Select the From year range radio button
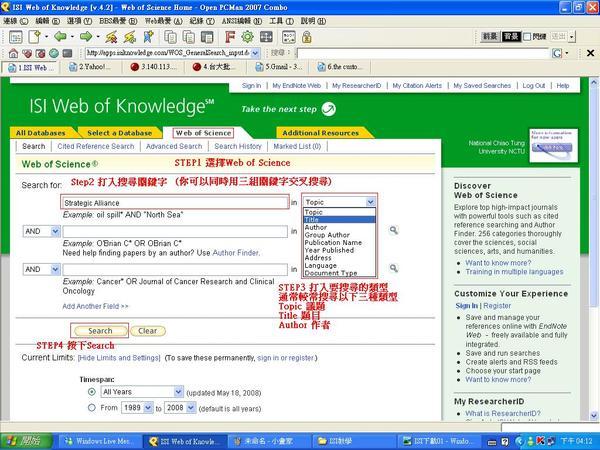The image size is (600, 450). click(92, 408)
